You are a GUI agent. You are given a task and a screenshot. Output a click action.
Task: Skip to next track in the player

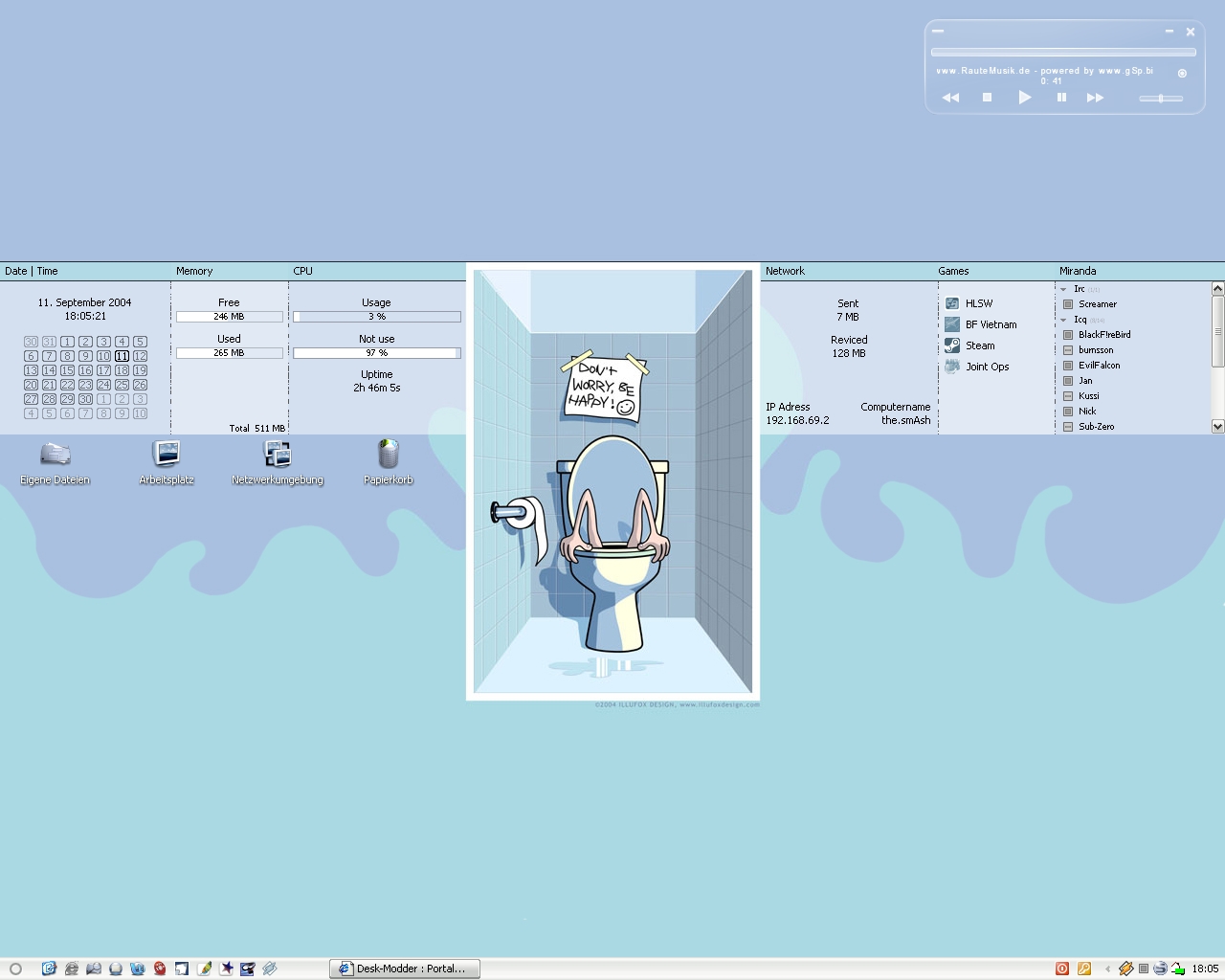coord(1096,98)
